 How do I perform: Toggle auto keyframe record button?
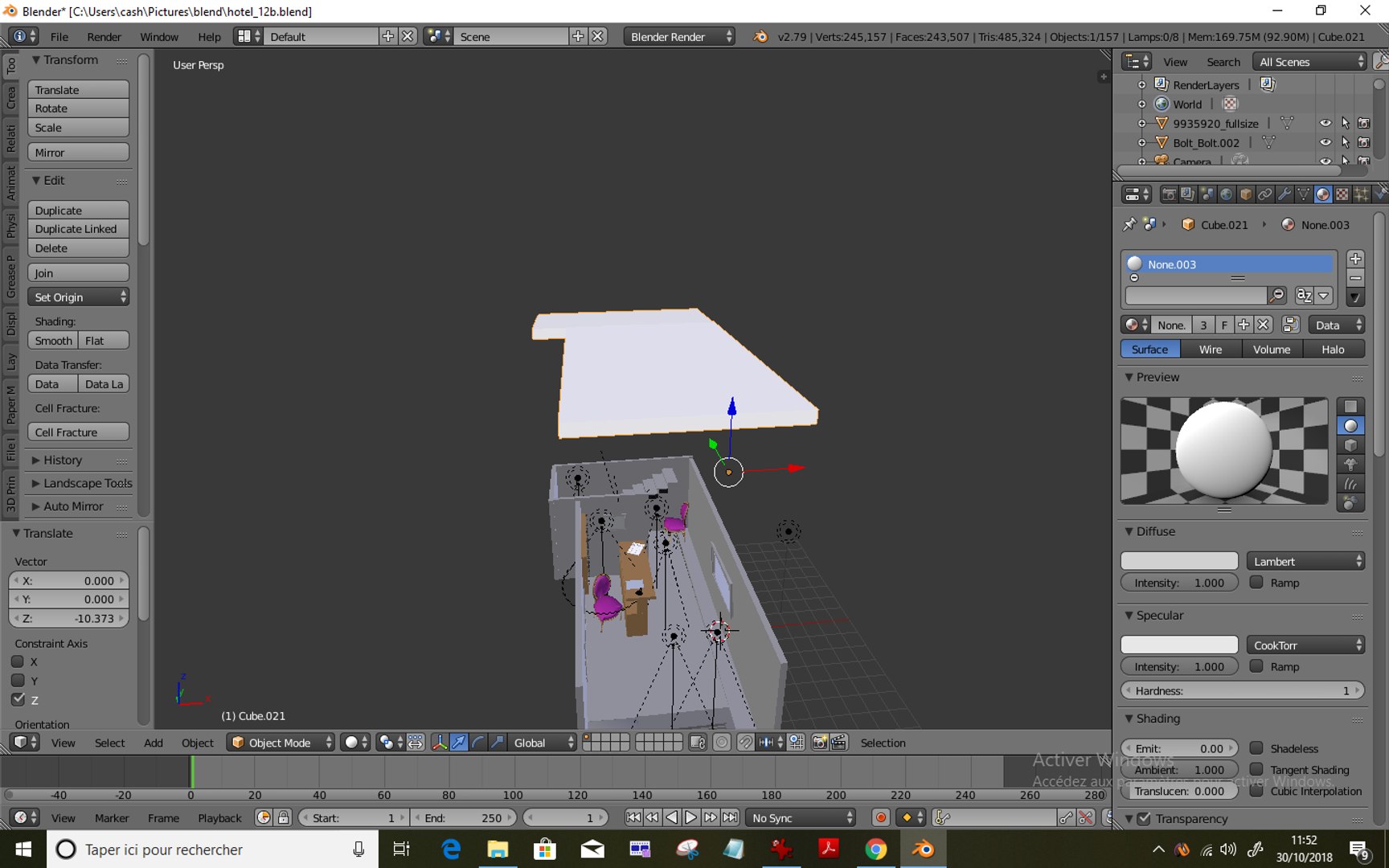(x=881, y=817)
